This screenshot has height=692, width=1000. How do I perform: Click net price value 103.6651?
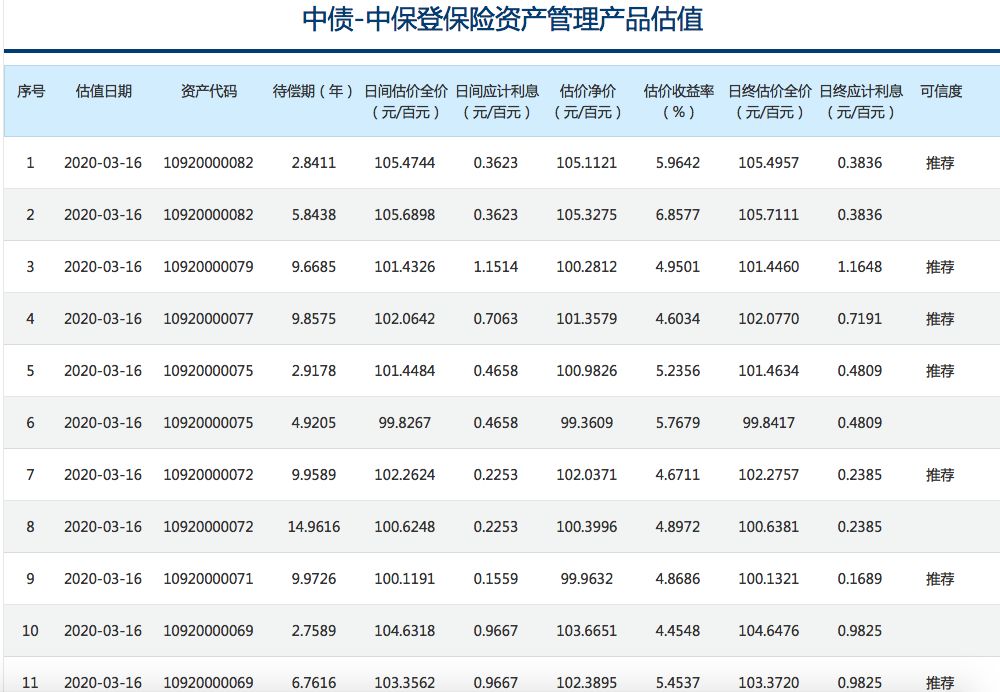coord(587,631)
